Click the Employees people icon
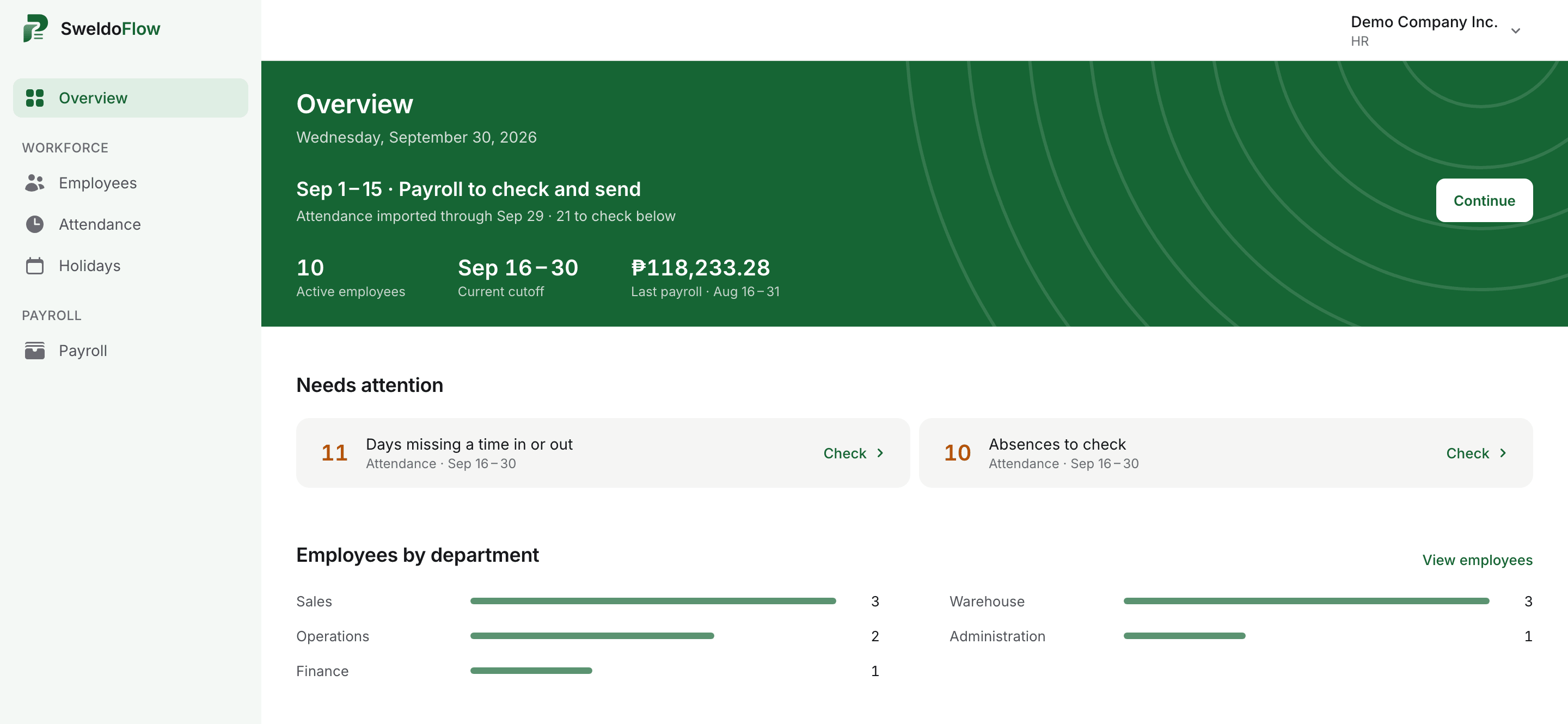 pos(35,182)
